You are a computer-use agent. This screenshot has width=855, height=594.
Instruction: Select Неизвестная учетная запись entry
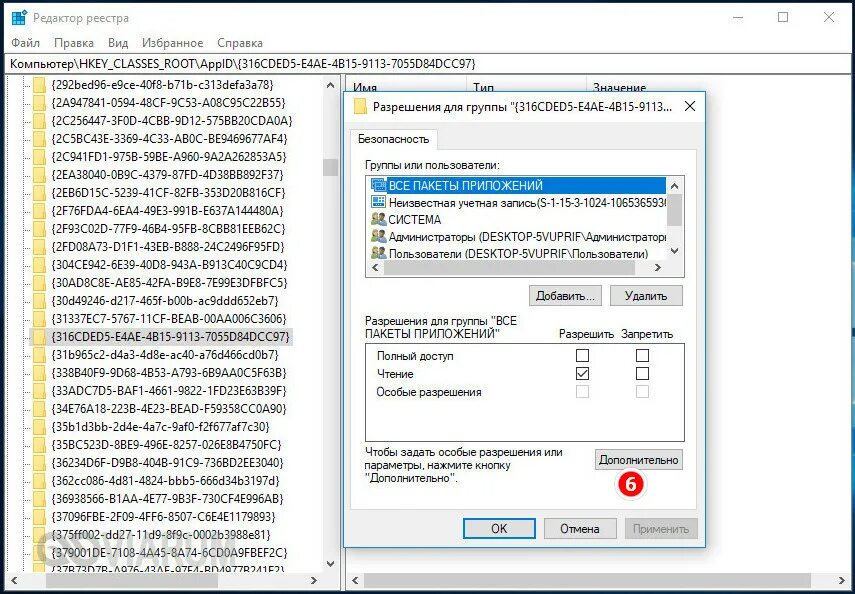tap(518, 202)
